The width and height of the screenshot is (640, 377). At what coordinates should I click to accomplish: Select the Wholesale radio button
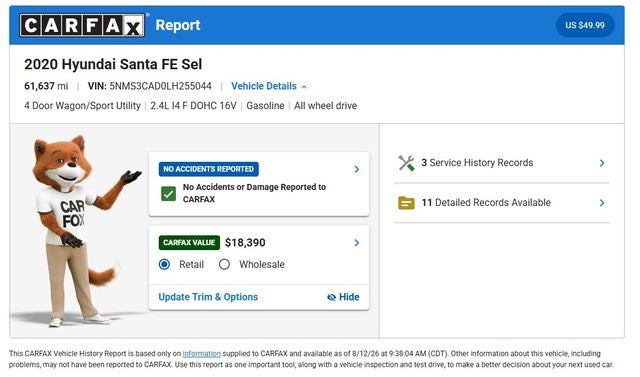pos(224,264)
